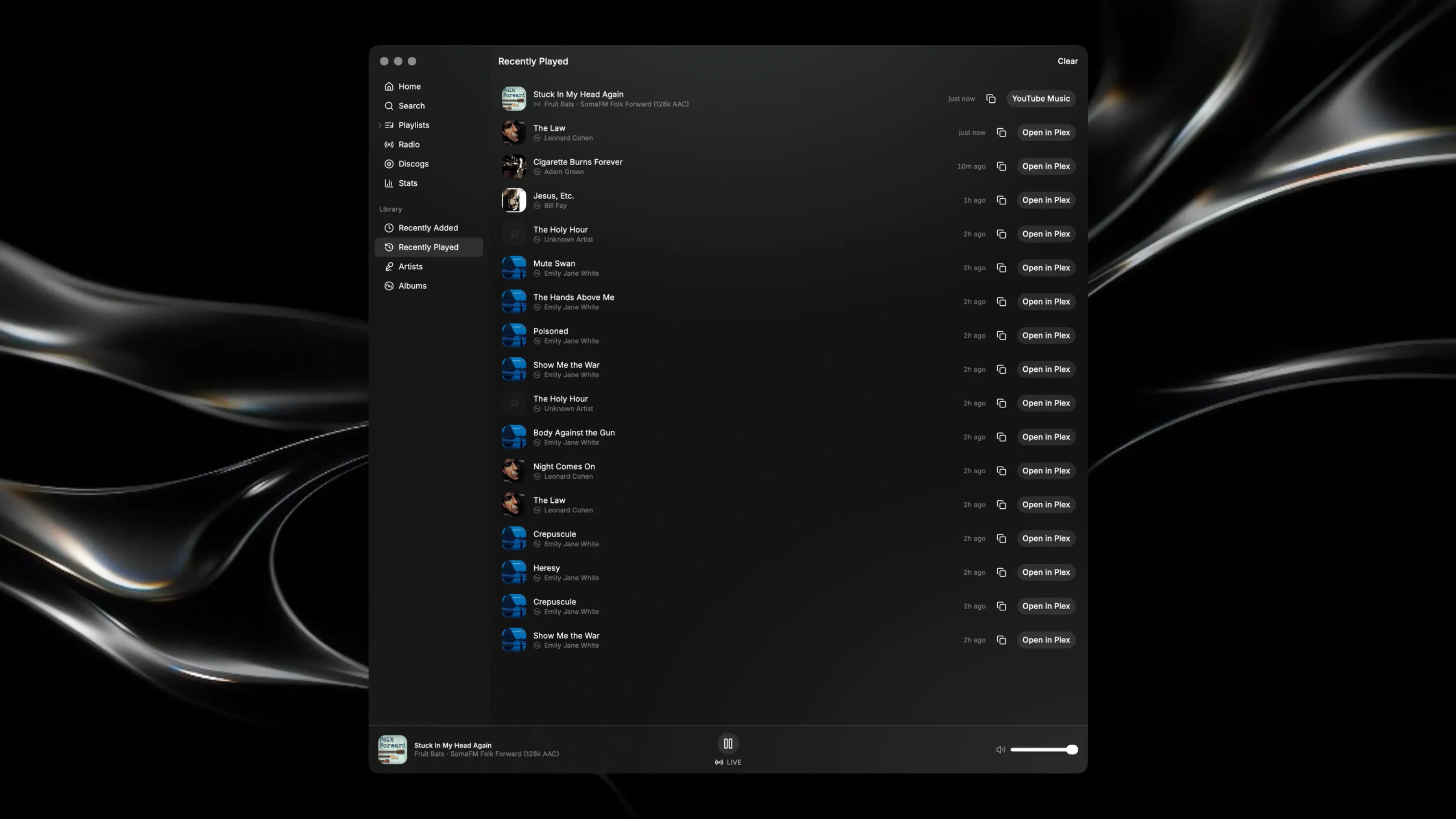The image size is (1456, 819).
Task: Click the Recently Played history icon
Action: point(389,248)
